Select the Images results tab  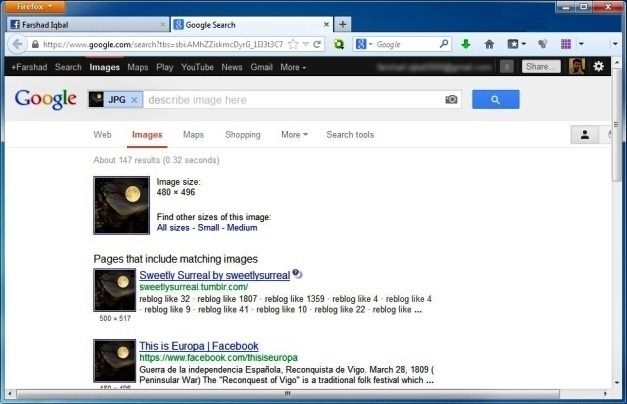tap(147, 135)
